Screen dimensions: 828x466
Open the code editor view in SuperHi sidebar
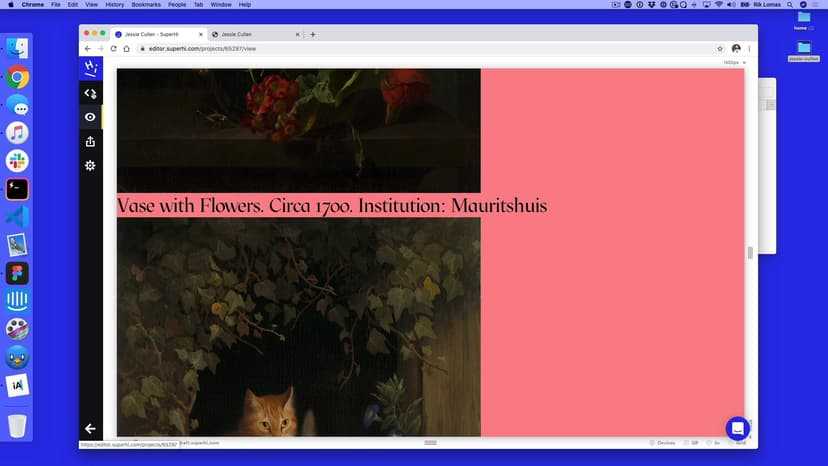click(x=90, y=93)
